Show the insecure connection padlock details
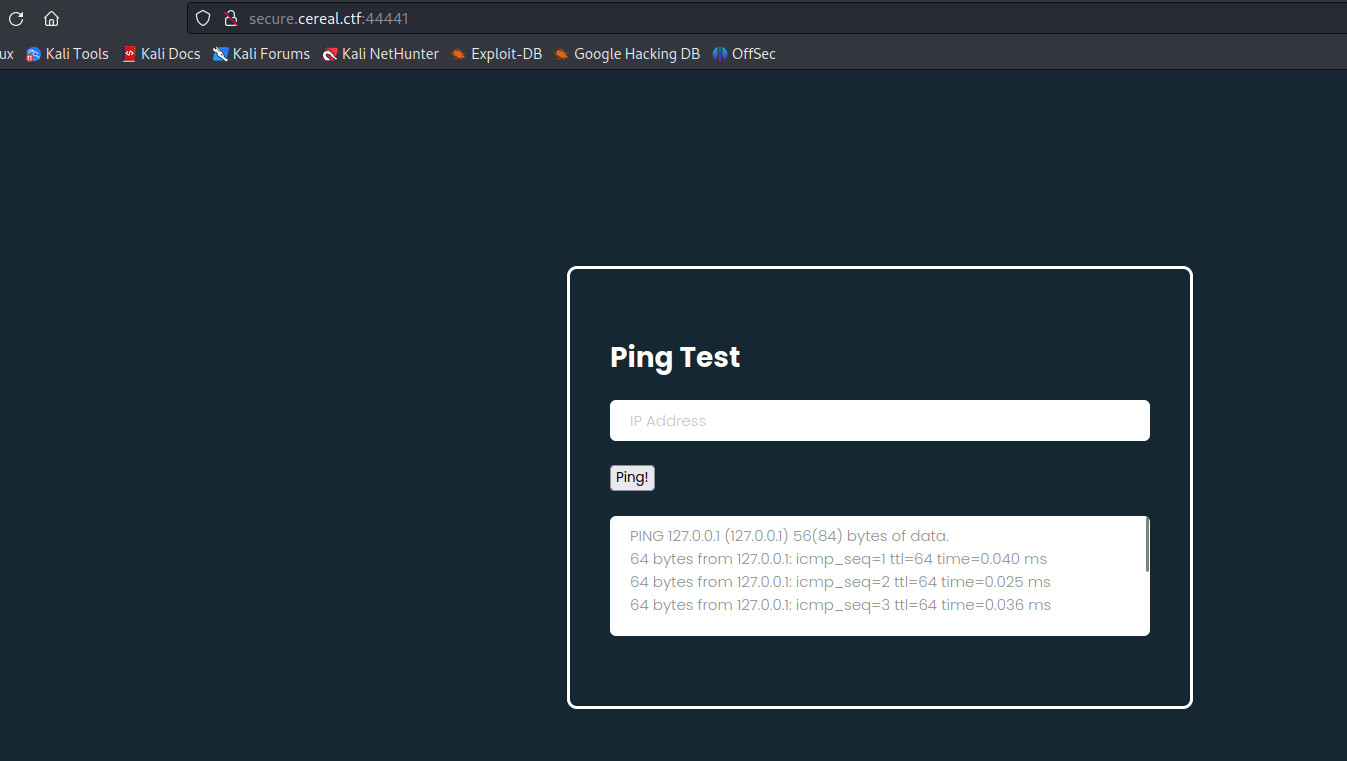Screen dimensions: 1347x761 point(231,18)
